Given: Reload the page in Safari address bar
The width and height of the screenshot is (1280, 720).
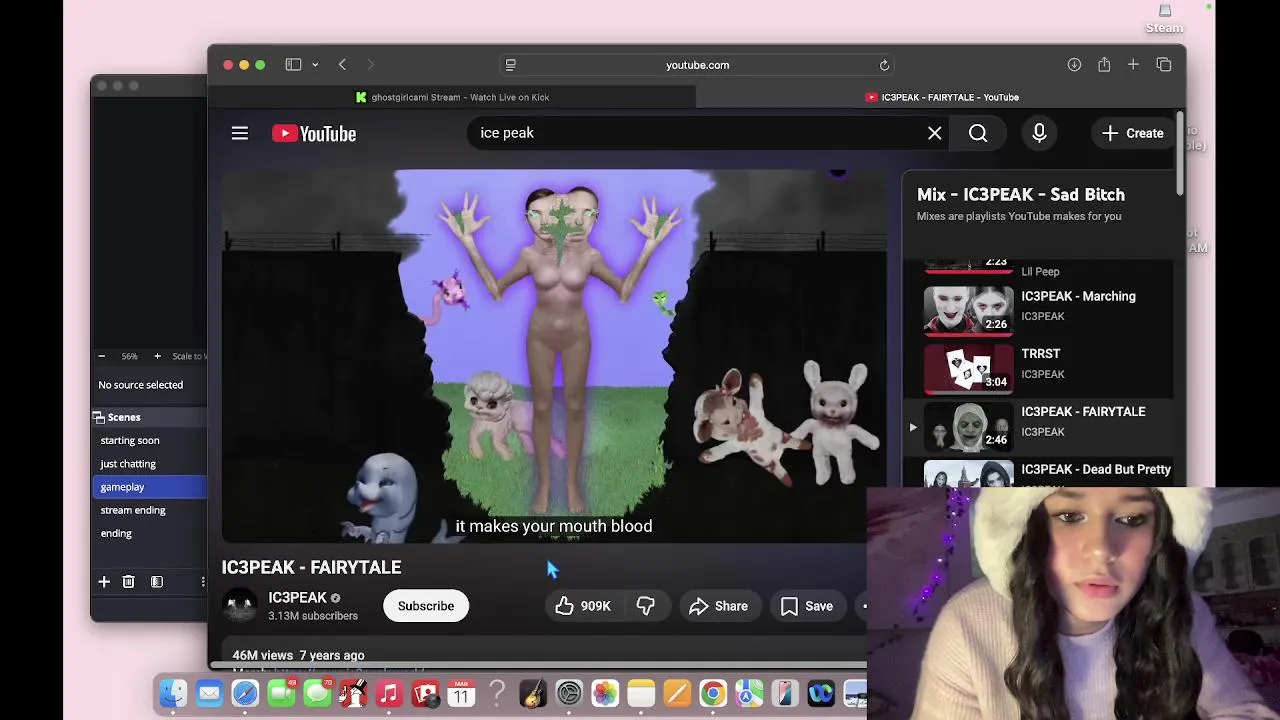Looking at the screenshot, I should pos(884,65).
